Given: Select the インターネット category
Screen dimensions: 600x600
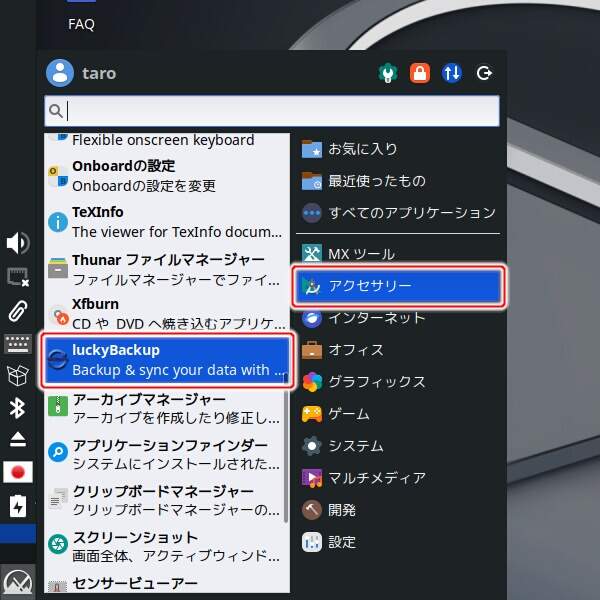Looking at the screenshot, I should coord(398,318).
